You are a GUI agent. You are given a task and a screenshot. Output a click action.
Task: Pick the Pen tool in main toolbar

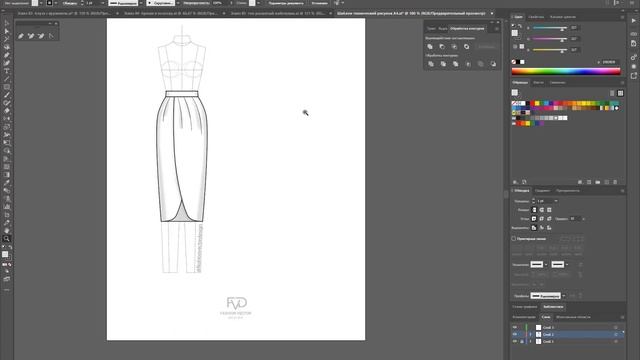[x=7, y=55]
